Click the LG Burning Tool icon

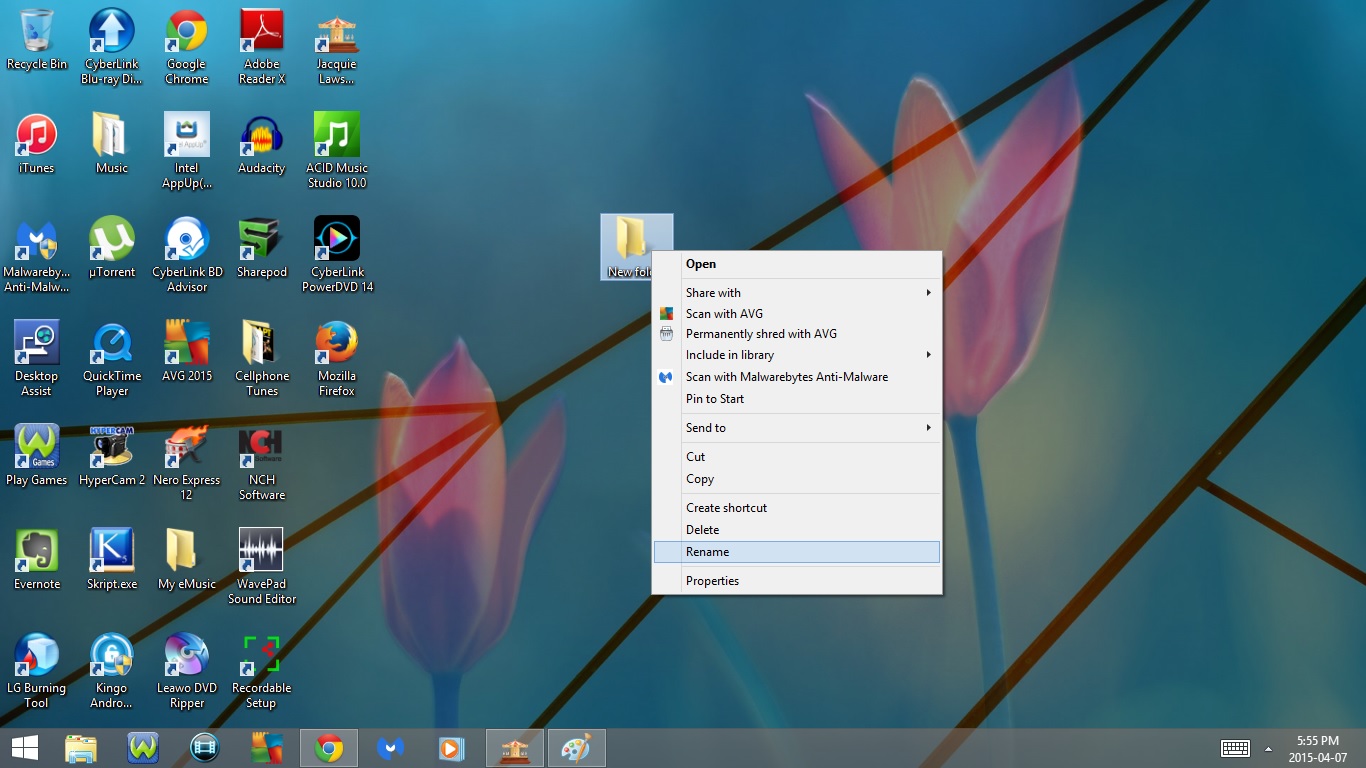(37, 671)
